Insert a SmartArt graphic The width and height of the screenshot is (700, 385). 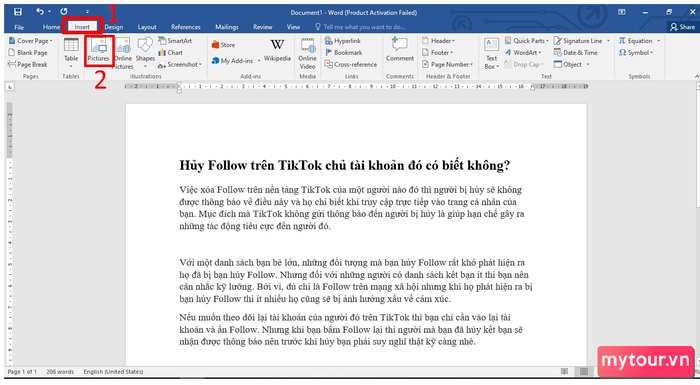[175, 41]
